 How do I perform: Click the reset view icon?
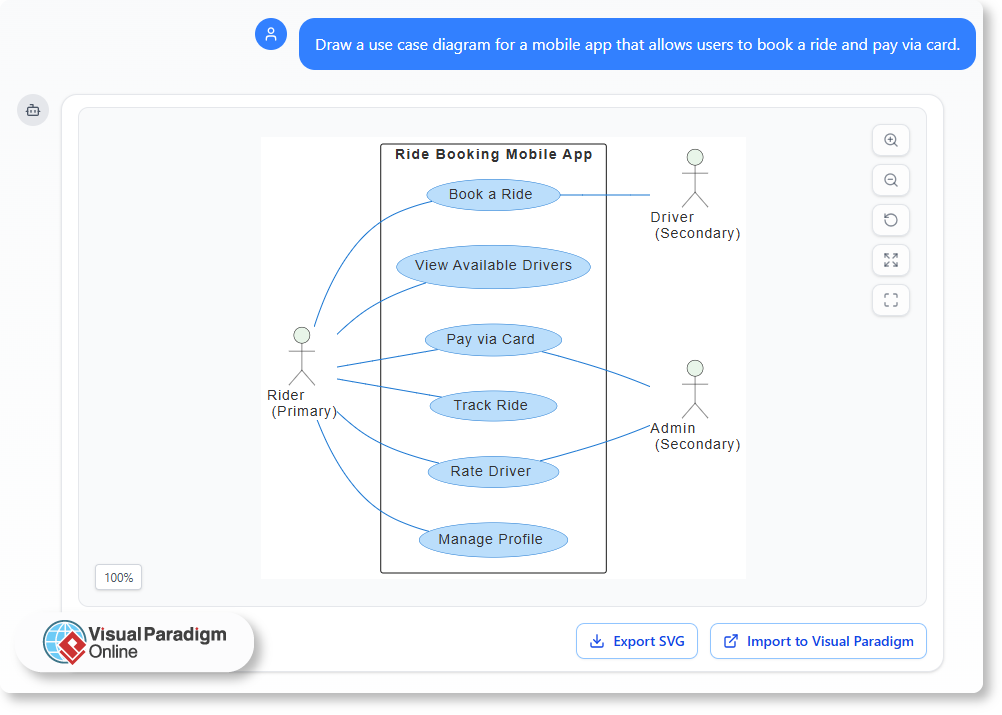(891, 220)
